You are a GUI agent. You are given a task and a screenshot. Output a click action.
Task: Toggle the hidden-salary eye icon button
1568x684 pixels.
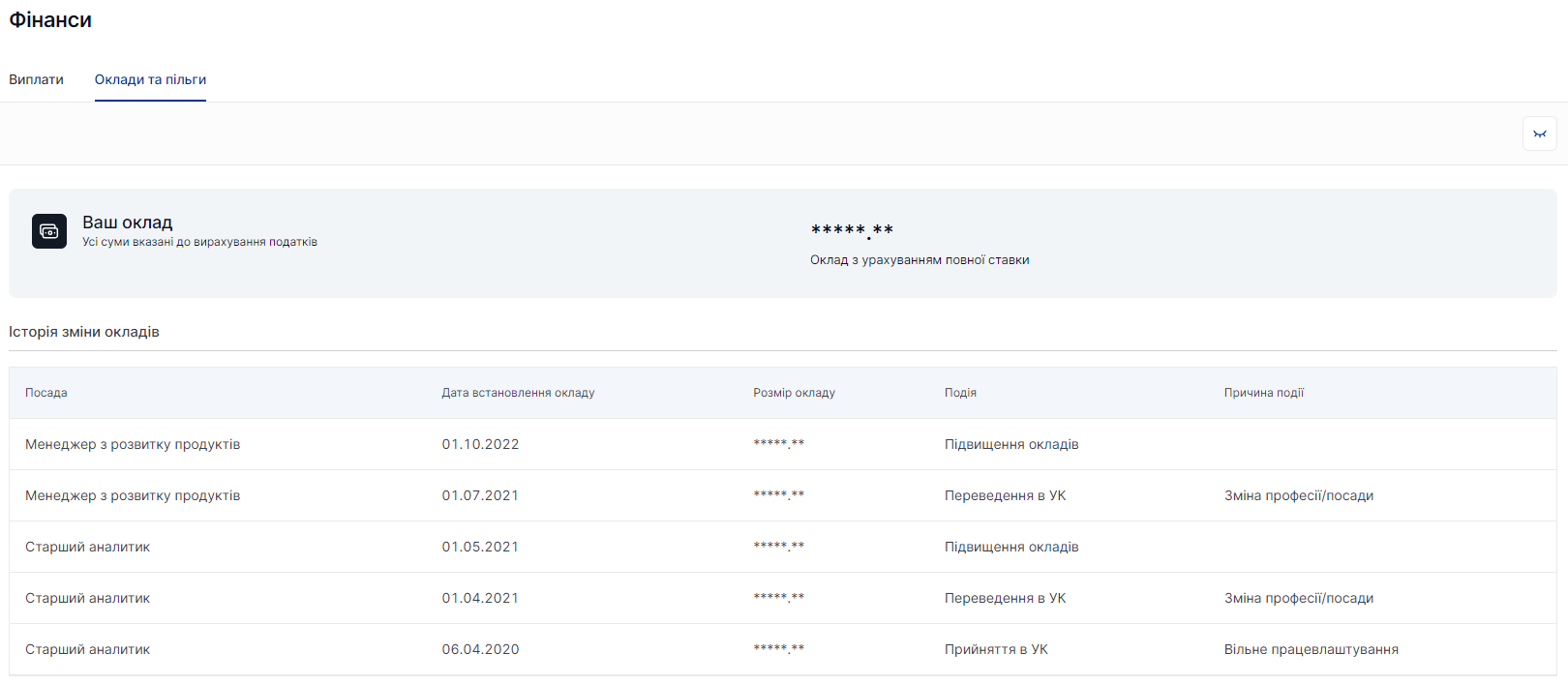point(1539,134)
